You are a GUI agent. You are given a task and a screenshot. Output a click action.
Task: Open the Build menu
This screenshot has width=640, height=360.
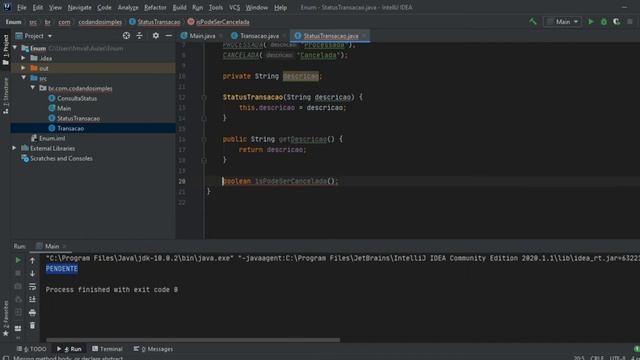[x=179, y=7]
